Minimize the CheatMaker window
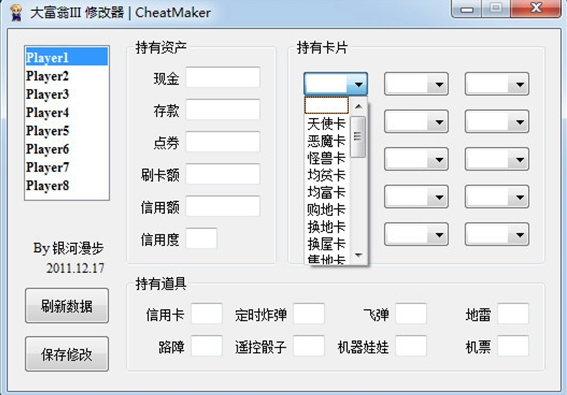The height and width of the screenshot is (395, 567). 466,9
